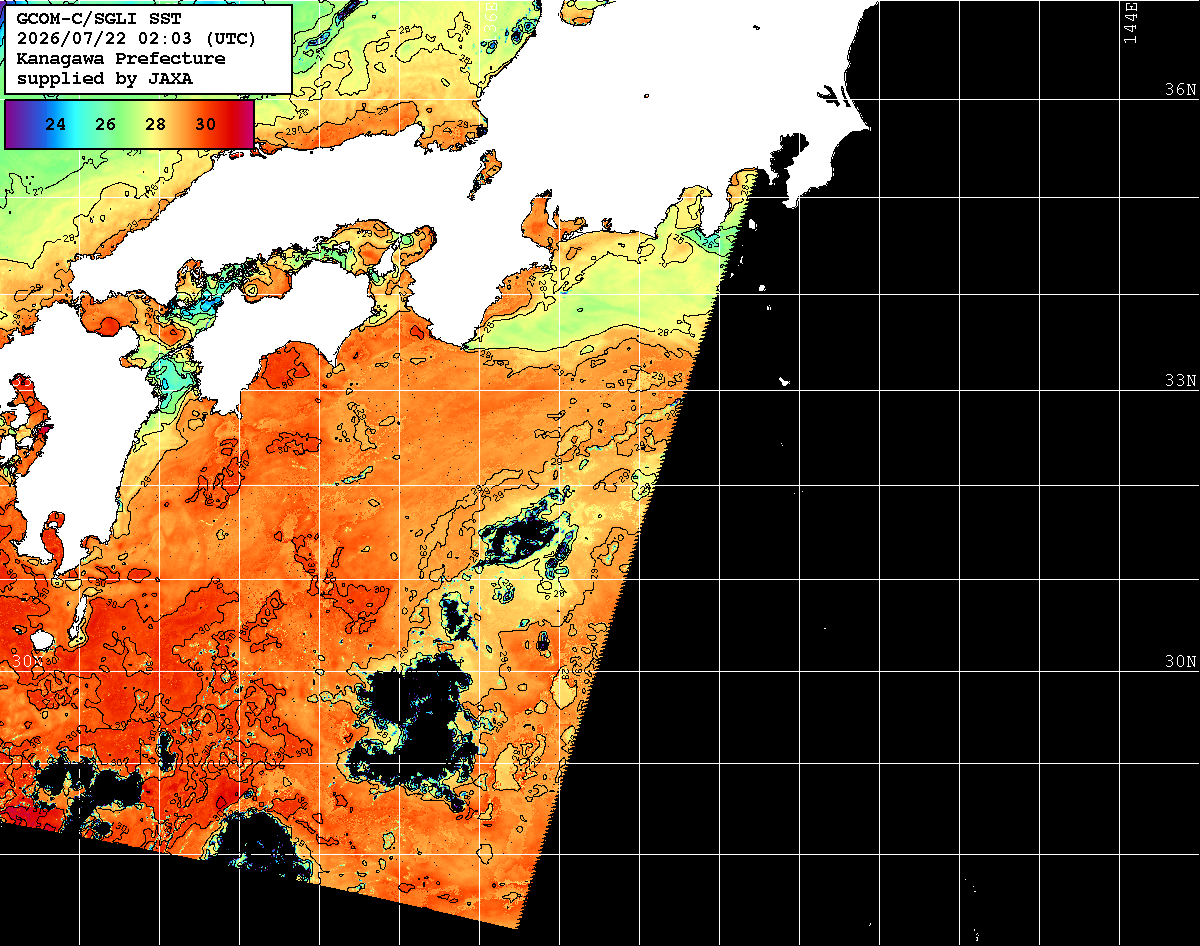Select the 26 value on the color scale
The width and height of the screenshot is (1200, 946).
coord(106,124)
